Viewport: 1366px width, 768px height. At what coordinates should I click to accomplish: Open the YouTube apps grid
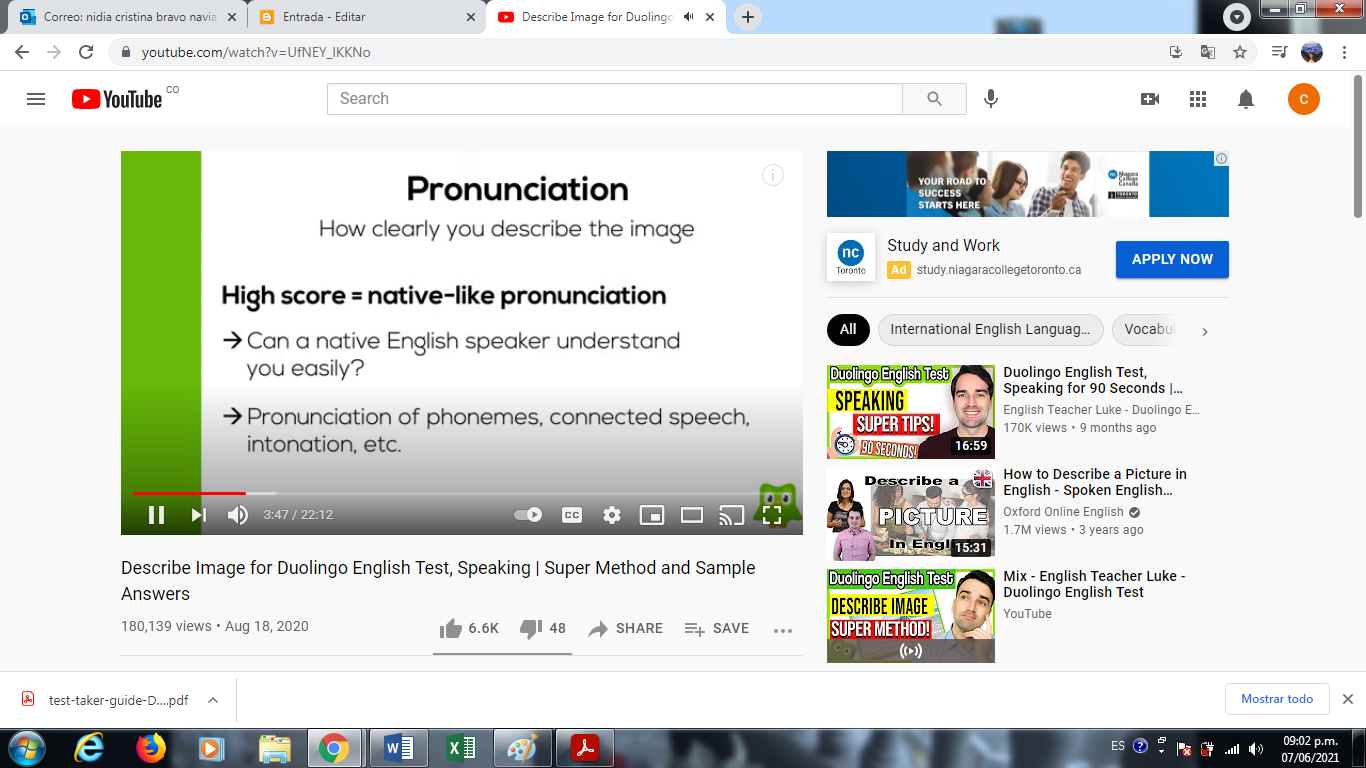tap(1198, 99)
